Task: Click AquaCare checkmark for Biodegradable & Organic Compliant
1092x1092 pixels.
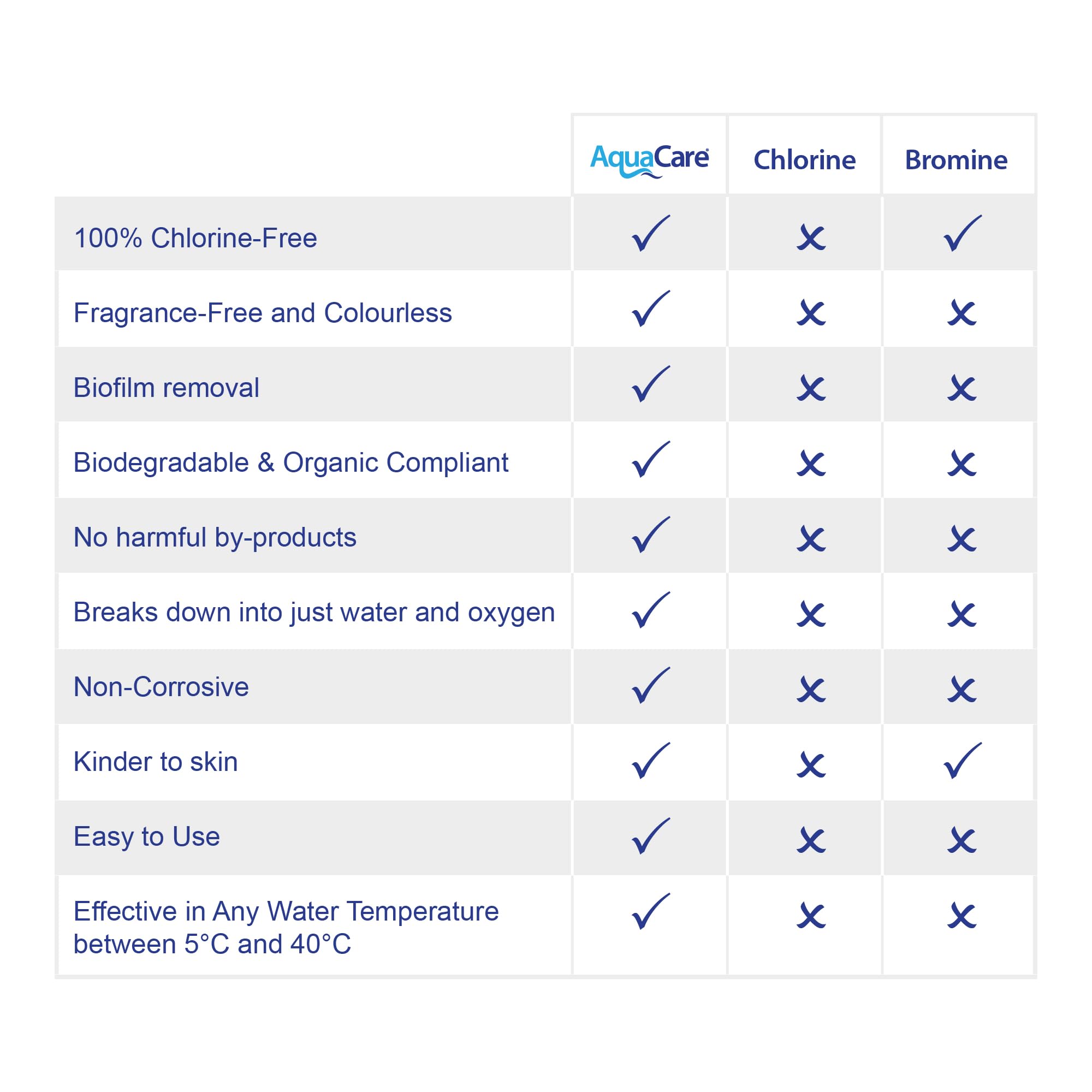Action: 650,460
